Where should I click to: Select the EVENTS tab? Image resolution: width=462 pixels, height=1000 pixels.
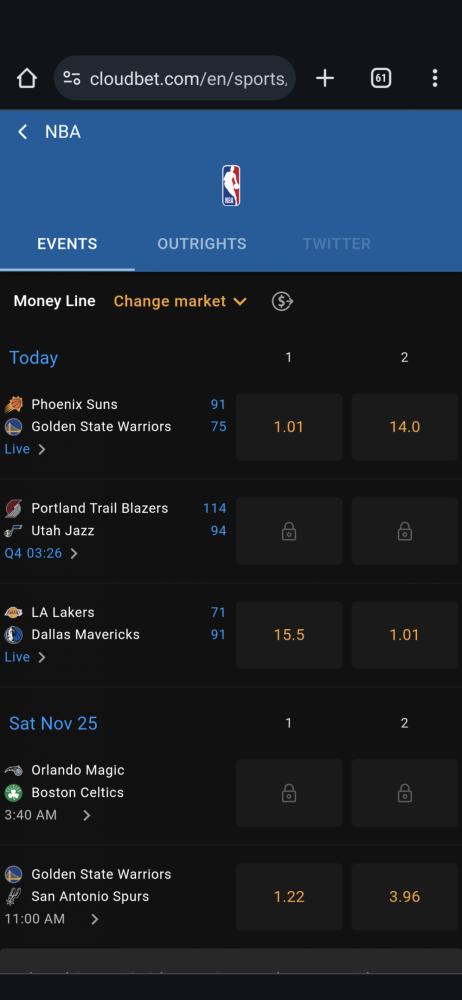point(67,244)
